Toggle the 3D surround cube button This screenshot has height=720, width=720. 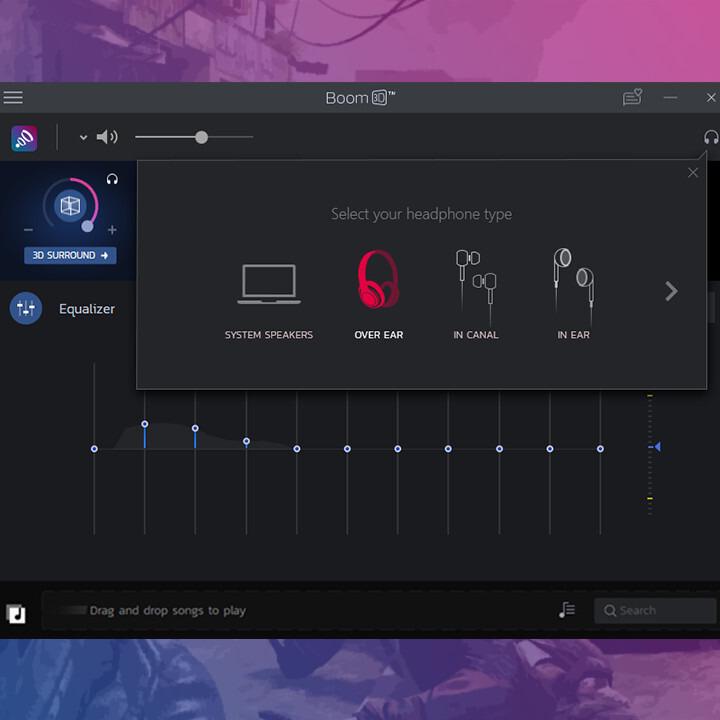tap(70, 205)
